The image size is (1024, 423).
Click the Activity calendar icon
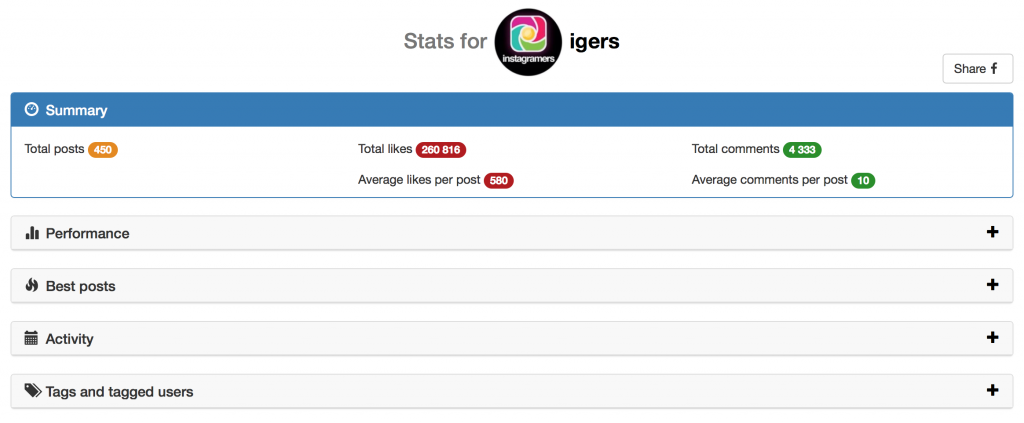[31, 338]
